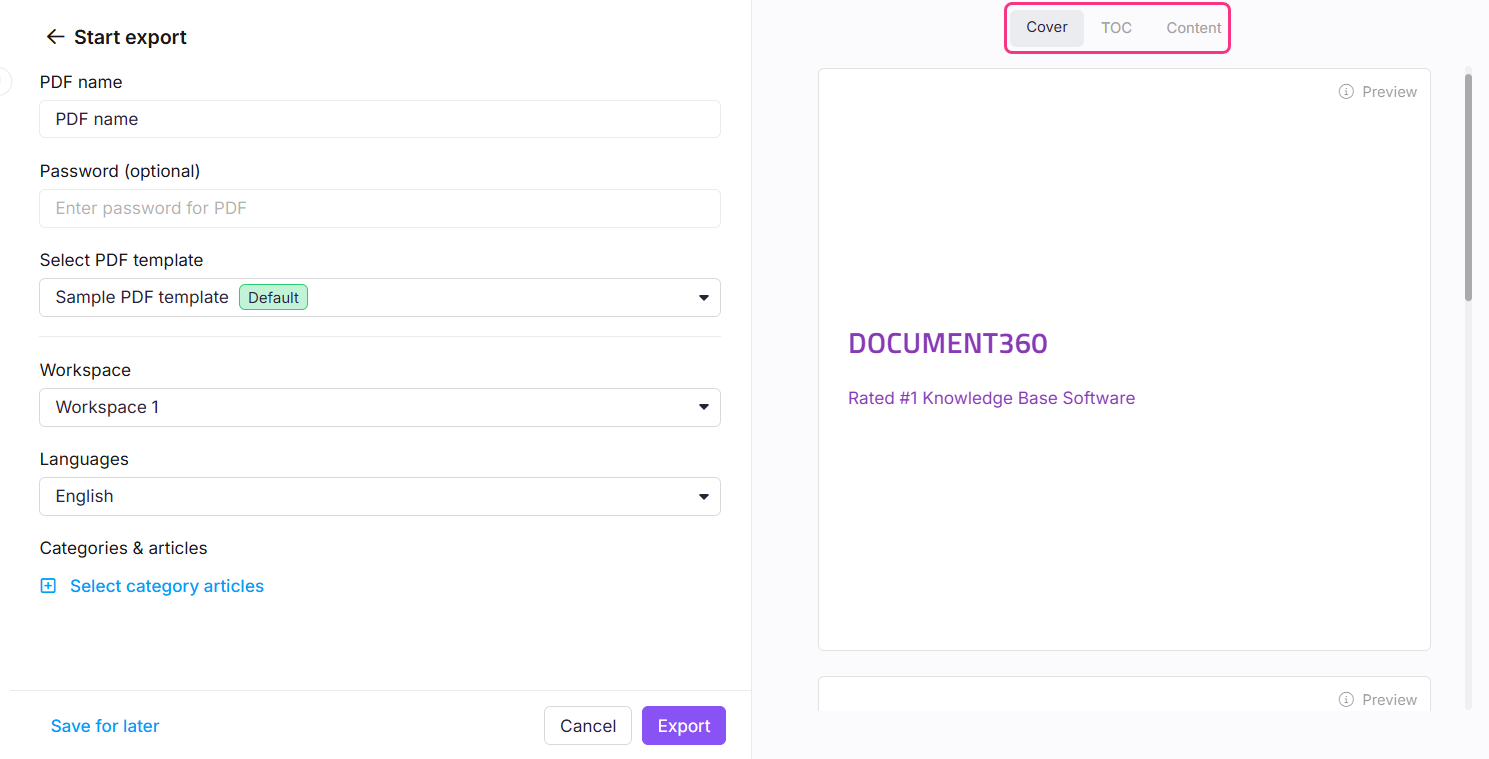Click the Preview label on the cover page

(1389, 92)
